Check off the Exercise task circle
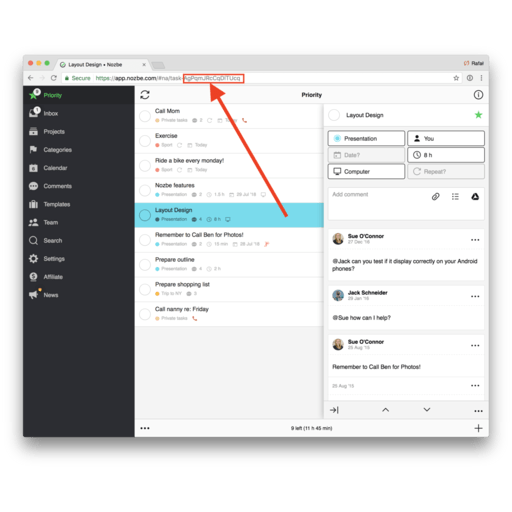The width and height of the screenshot is (512, 512). pyautogui.click(x=145, y=141)
